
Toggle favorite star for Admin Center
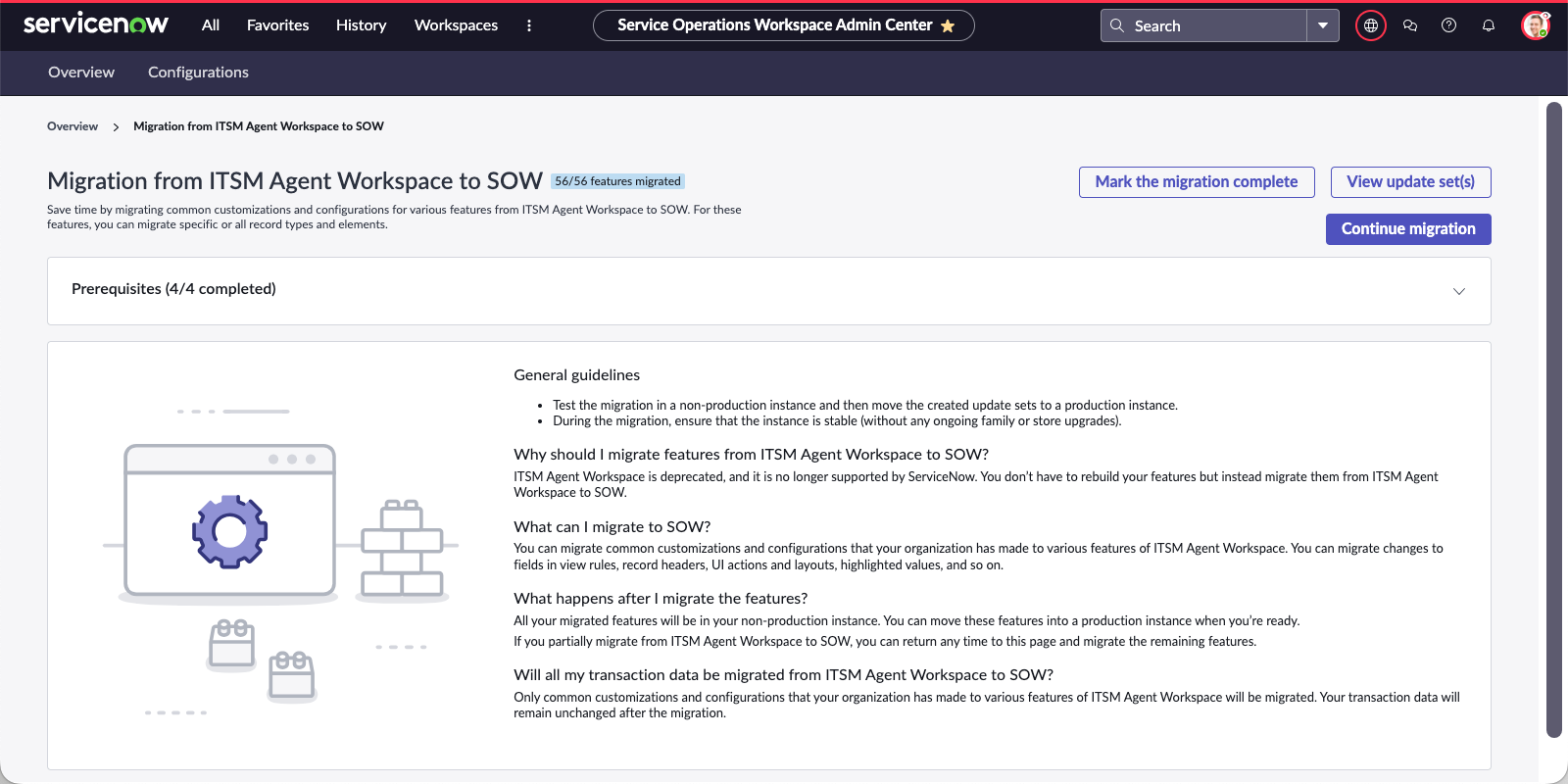[948, 26]
